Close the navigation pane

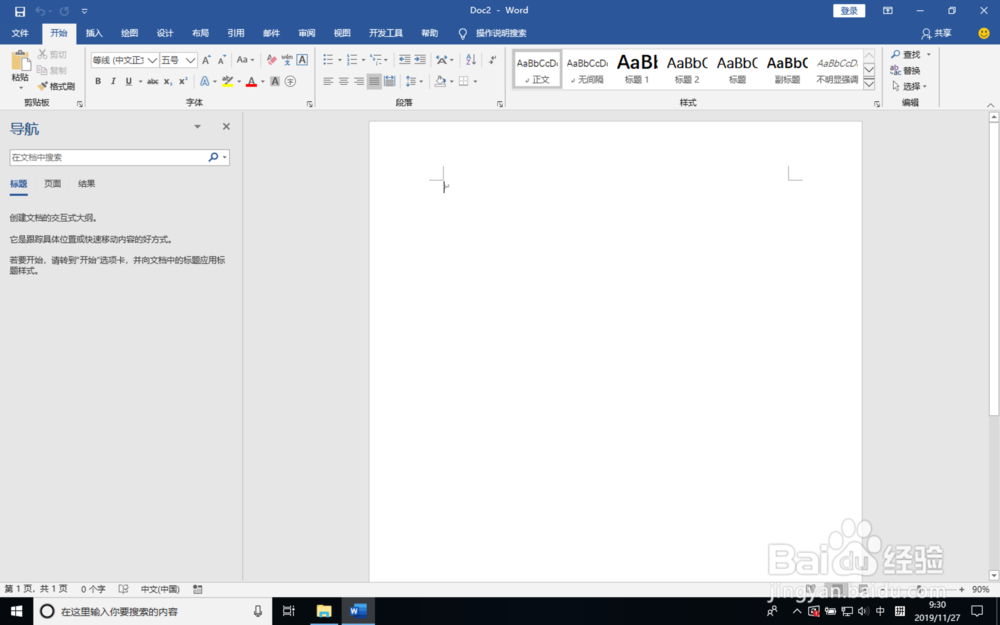click(x=226, y=126)
